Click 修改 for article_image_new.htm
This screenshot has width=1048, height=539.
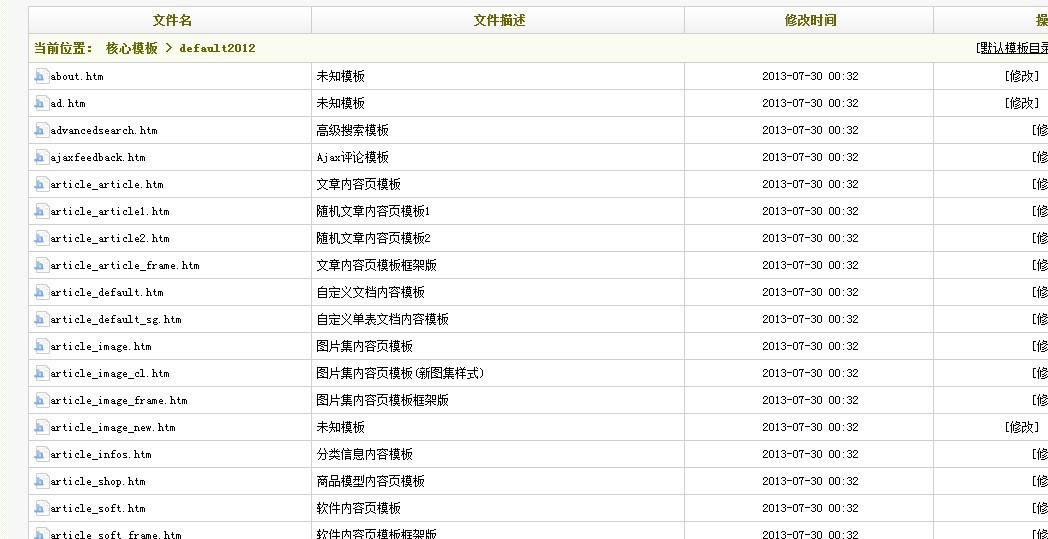coord(1021,427)
